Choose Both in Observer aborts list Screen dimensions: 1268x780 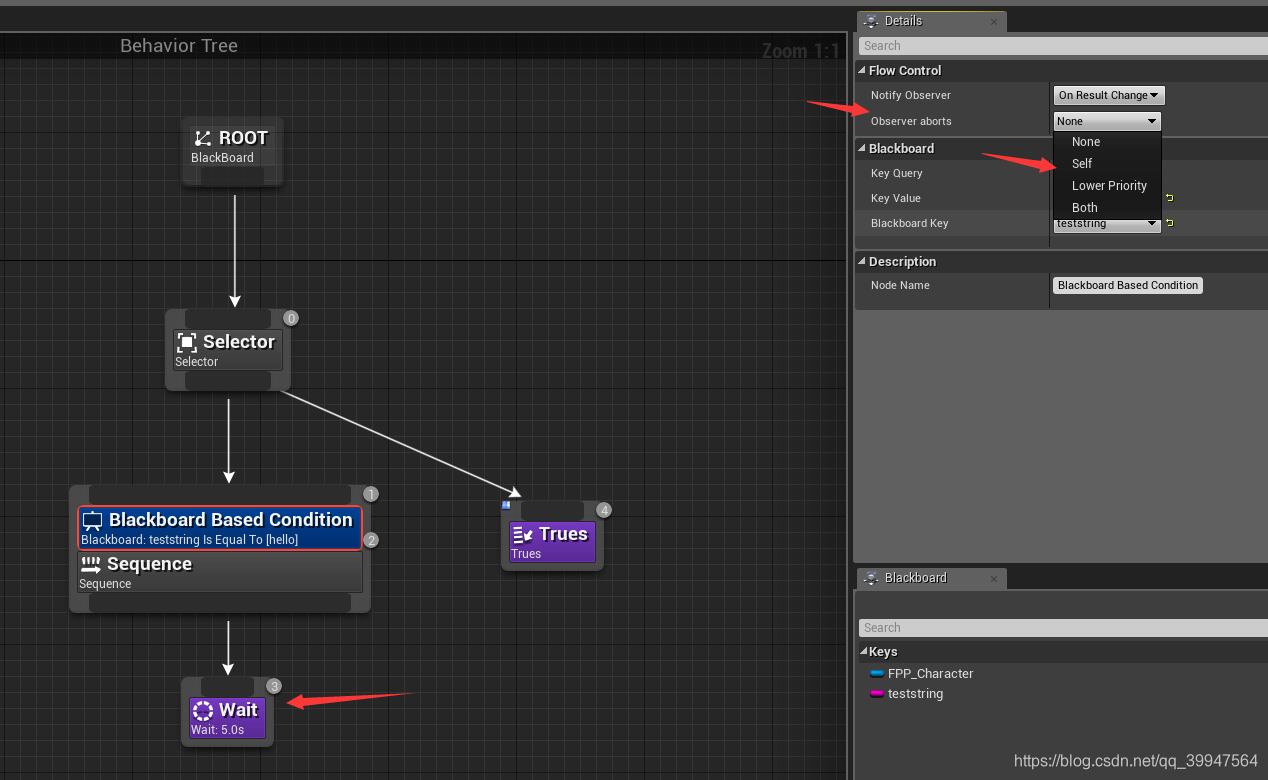tap(1107, 208)
